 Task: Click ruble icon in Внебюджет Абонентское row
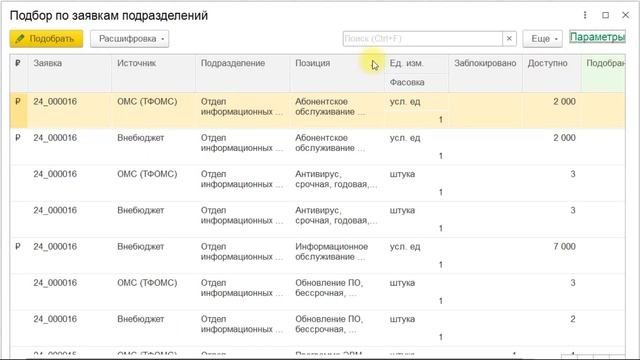18,138
